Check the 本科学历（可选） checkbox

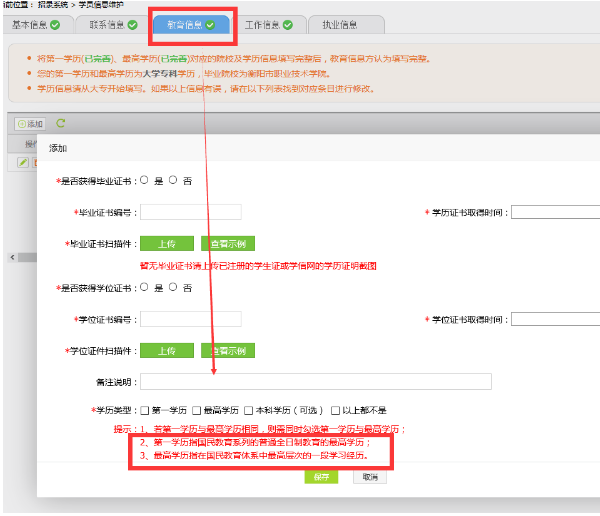[x=248, y=410]
